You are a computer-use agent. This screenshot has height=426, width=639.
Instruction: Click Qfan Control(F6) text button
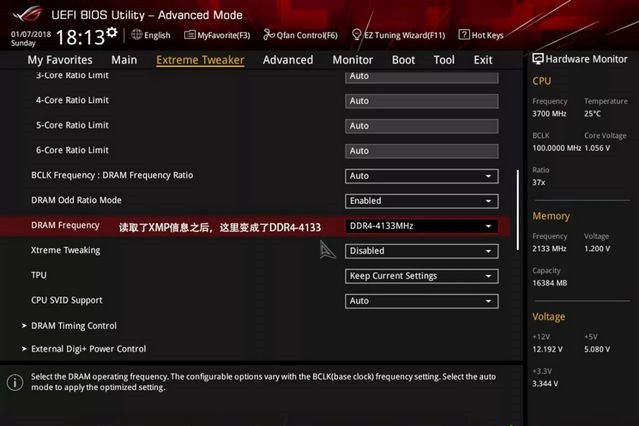(307, 35)
